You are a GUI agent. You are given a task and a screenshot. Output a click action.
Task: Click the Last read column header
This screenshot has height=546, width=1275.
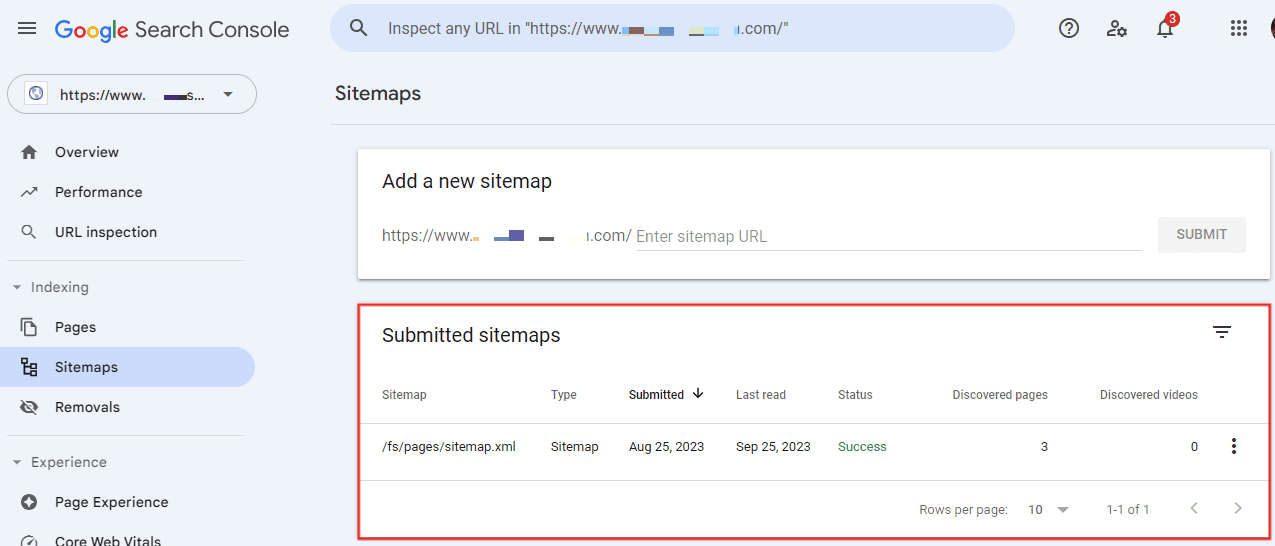(761, 395)
